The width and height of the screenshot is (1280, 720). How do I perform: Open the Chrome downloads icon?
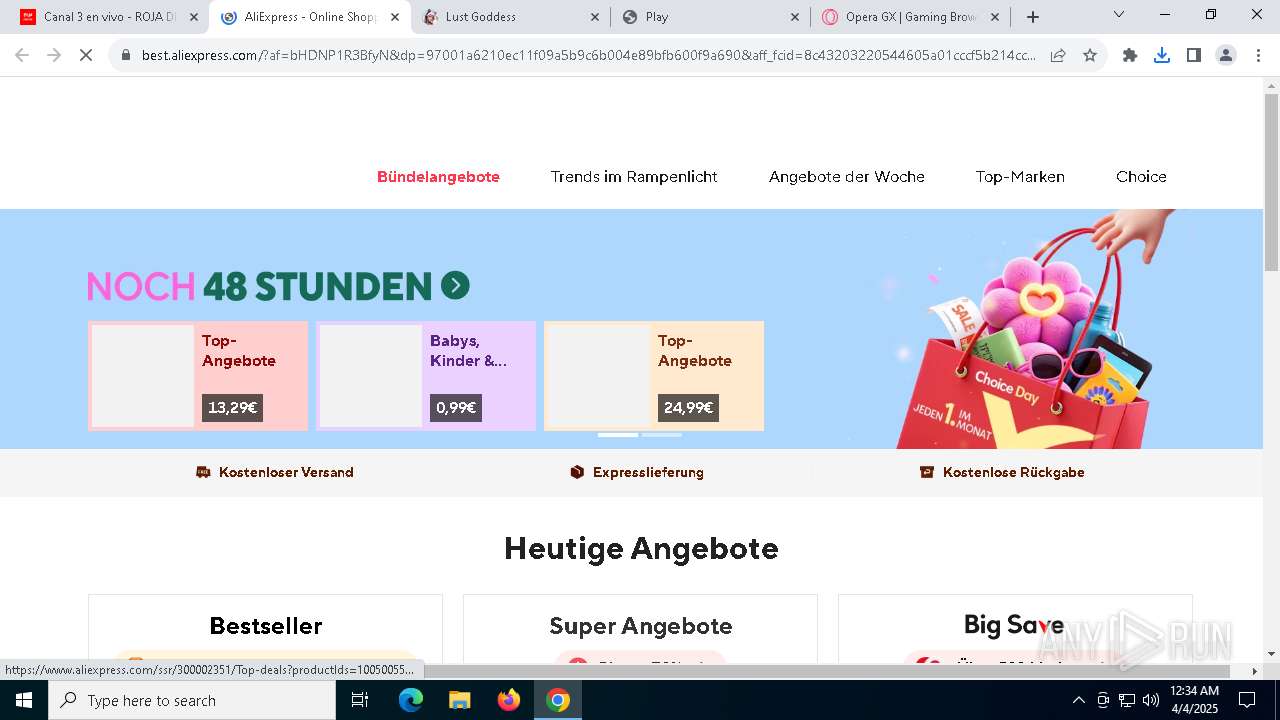pyautogui.click(x=1162, y=55)
